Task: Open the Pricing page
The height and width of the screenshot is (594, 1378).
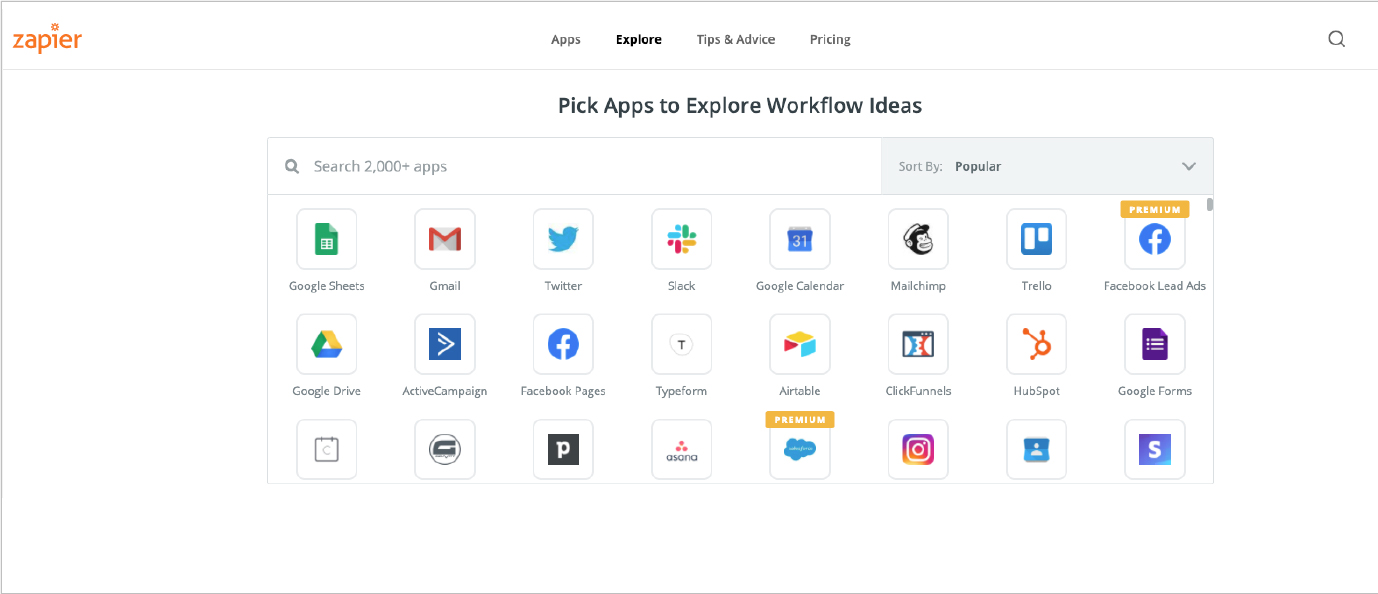Action: pos(830,40)
